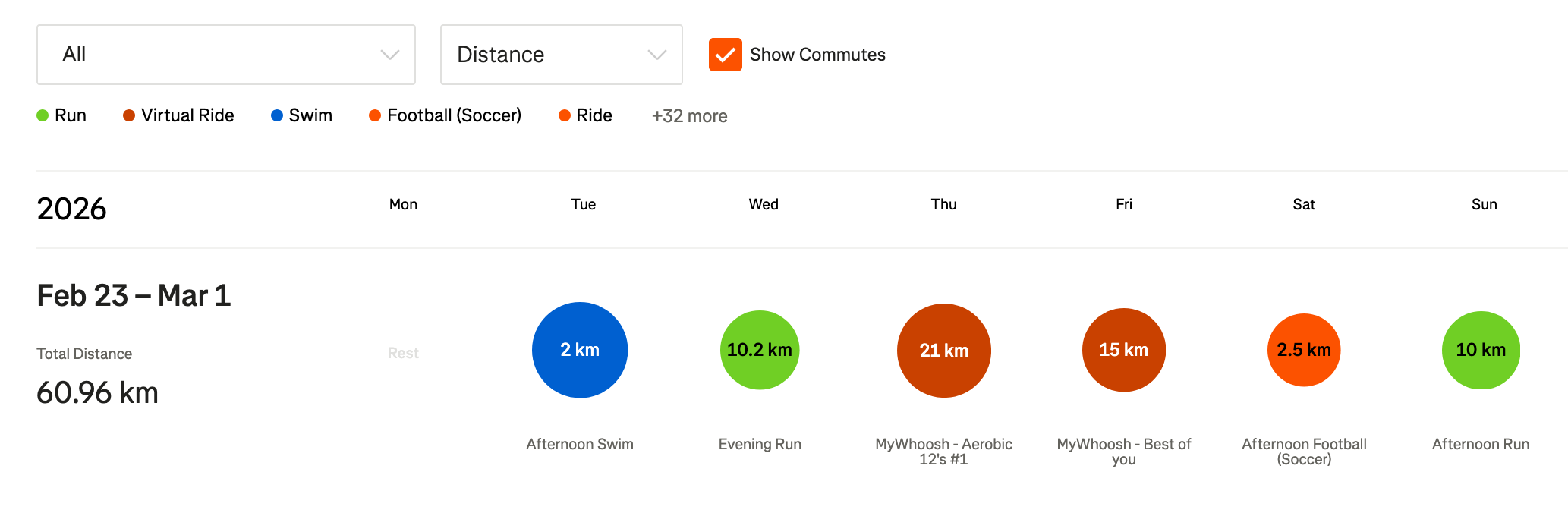This screenshot has height=510, width=1568.
Task: Show the +32 more sport types
Action: click(x=689, y=116)
